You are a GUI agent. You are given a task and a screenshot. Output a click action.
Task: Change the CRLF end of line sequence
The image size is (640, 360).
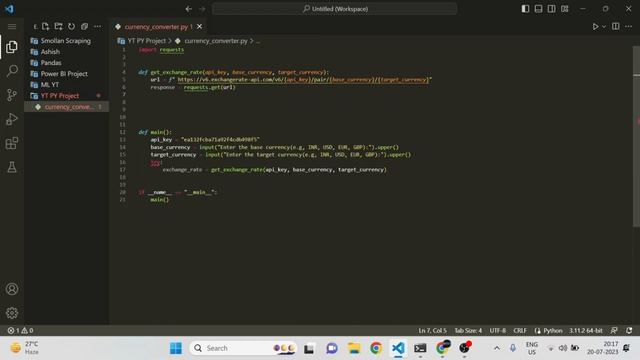[x=520, y=330]
